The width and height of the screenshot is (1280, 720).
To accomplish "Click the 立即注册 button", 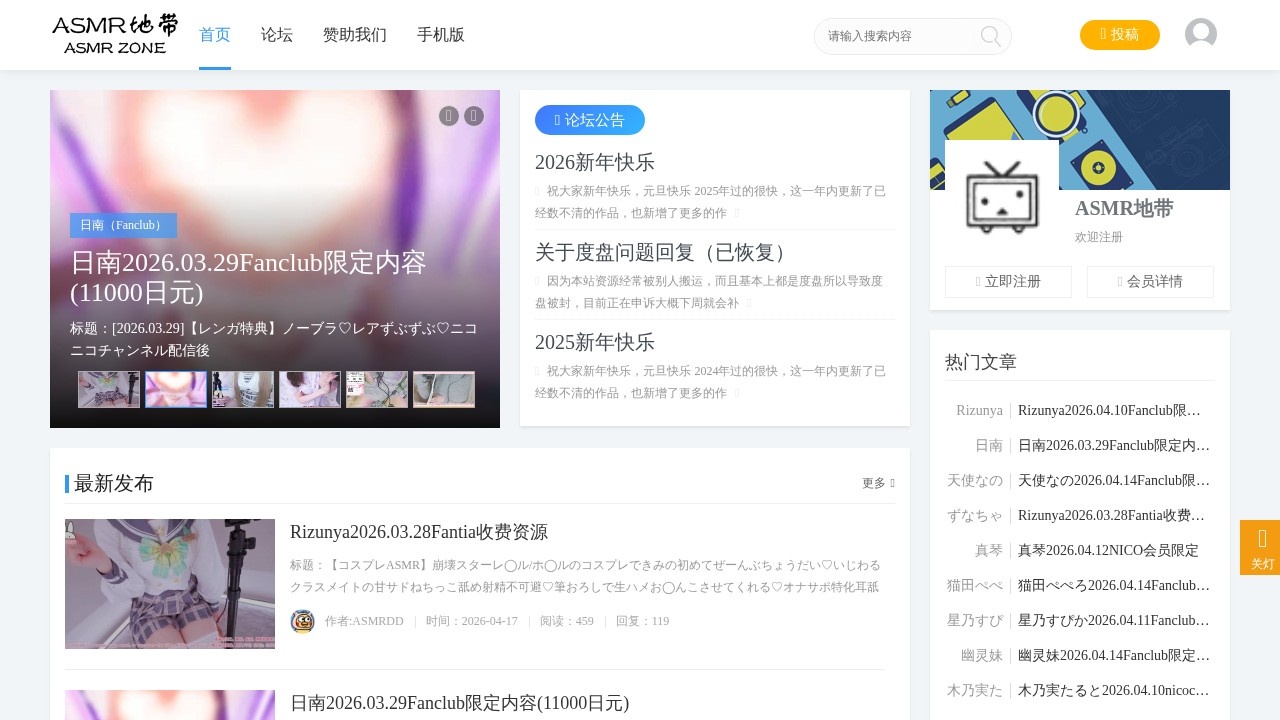I will pos(1008,282).
